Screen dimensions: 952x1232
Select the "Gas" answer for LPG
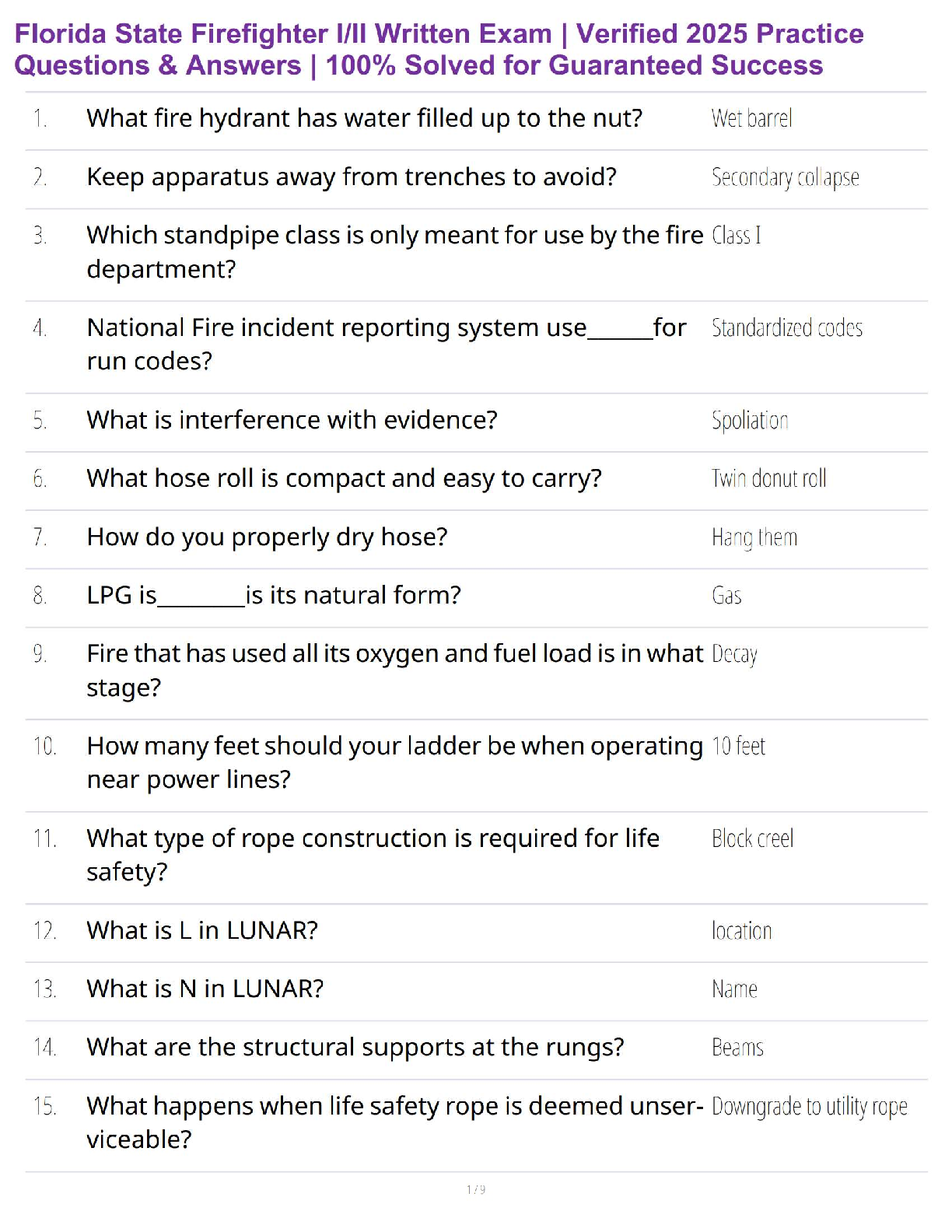click(726, 596)
